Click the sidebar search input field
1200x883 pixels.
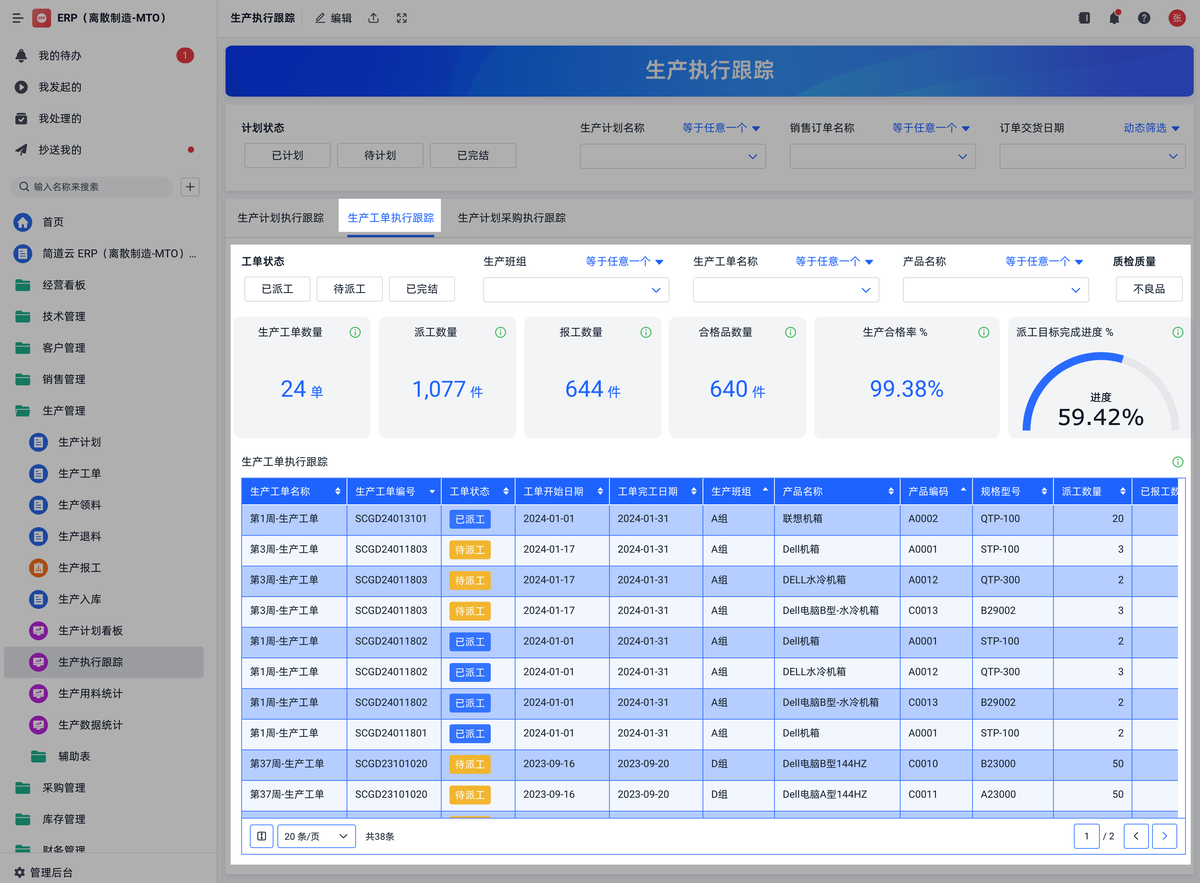tap(95, 187)
